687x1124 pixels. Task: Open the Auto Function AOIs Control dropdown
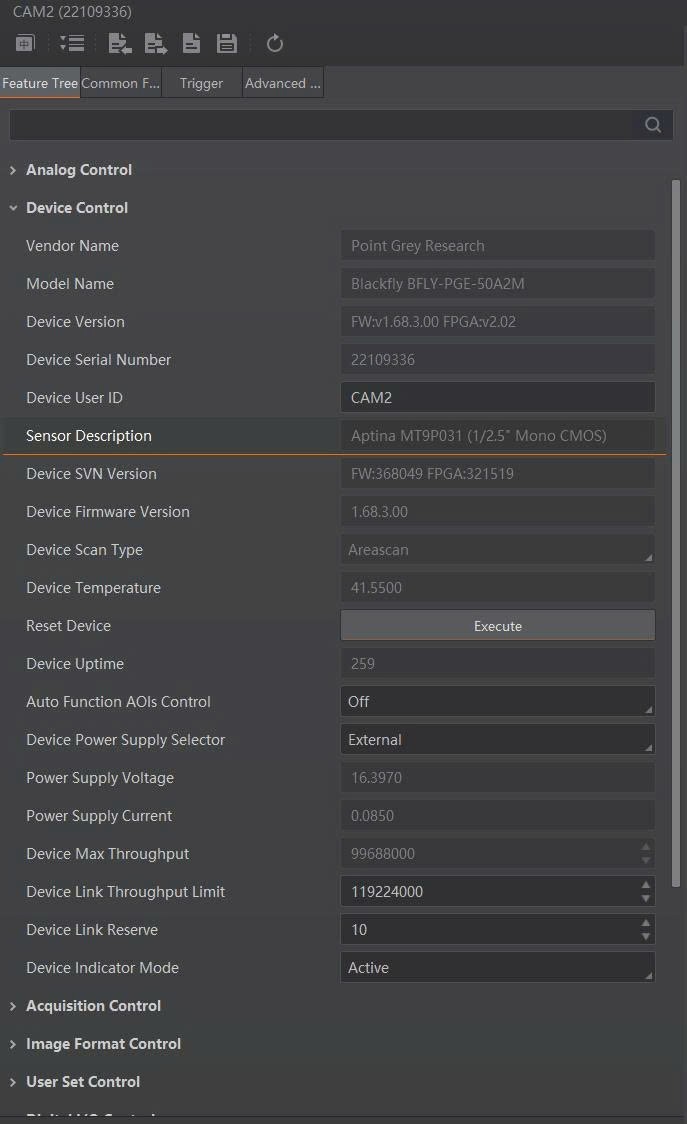point(498,702)
